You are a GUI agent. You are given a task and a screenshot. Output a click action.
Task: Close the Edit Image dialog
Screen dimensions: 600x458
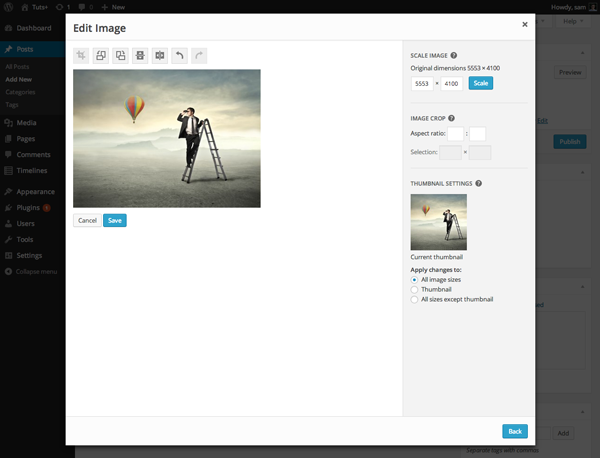(x=525, y=24)
